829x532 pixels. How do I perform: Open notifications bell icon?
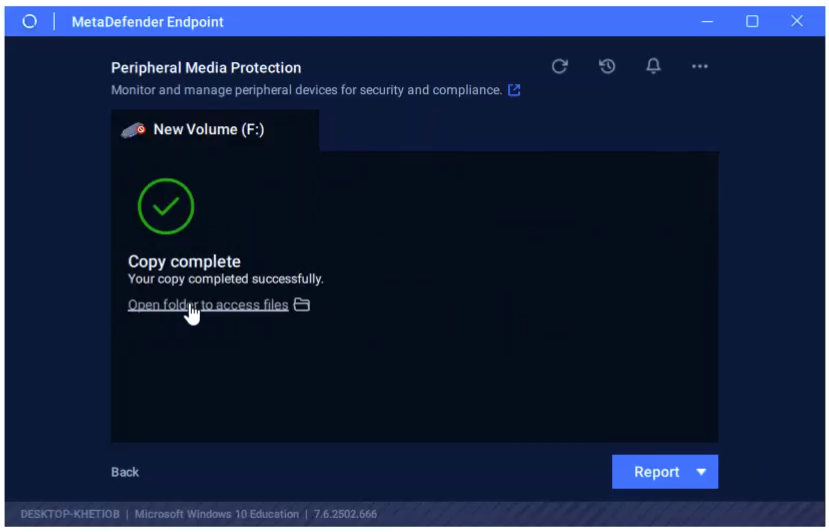653,66
